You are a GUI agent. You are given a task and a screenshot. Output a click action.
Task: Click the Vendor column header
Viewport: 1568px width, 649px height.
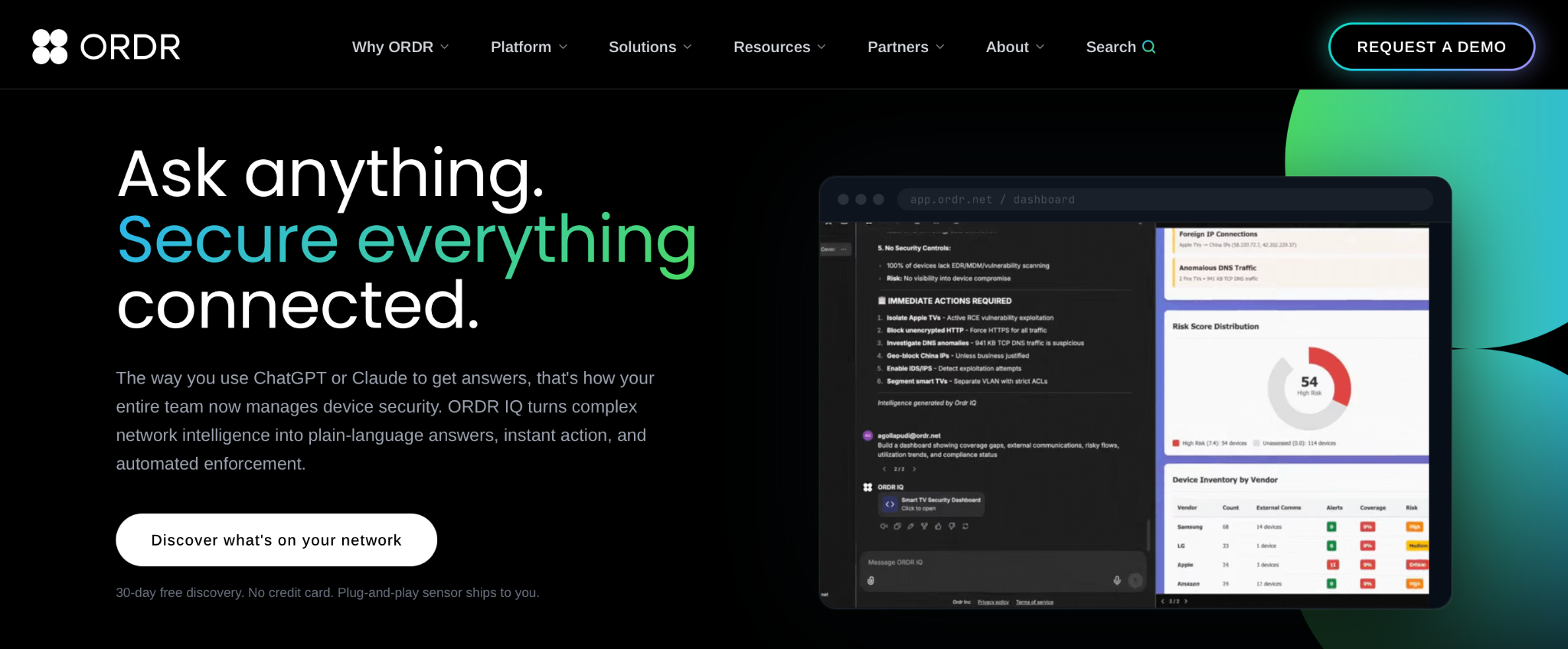point(1187,507)
